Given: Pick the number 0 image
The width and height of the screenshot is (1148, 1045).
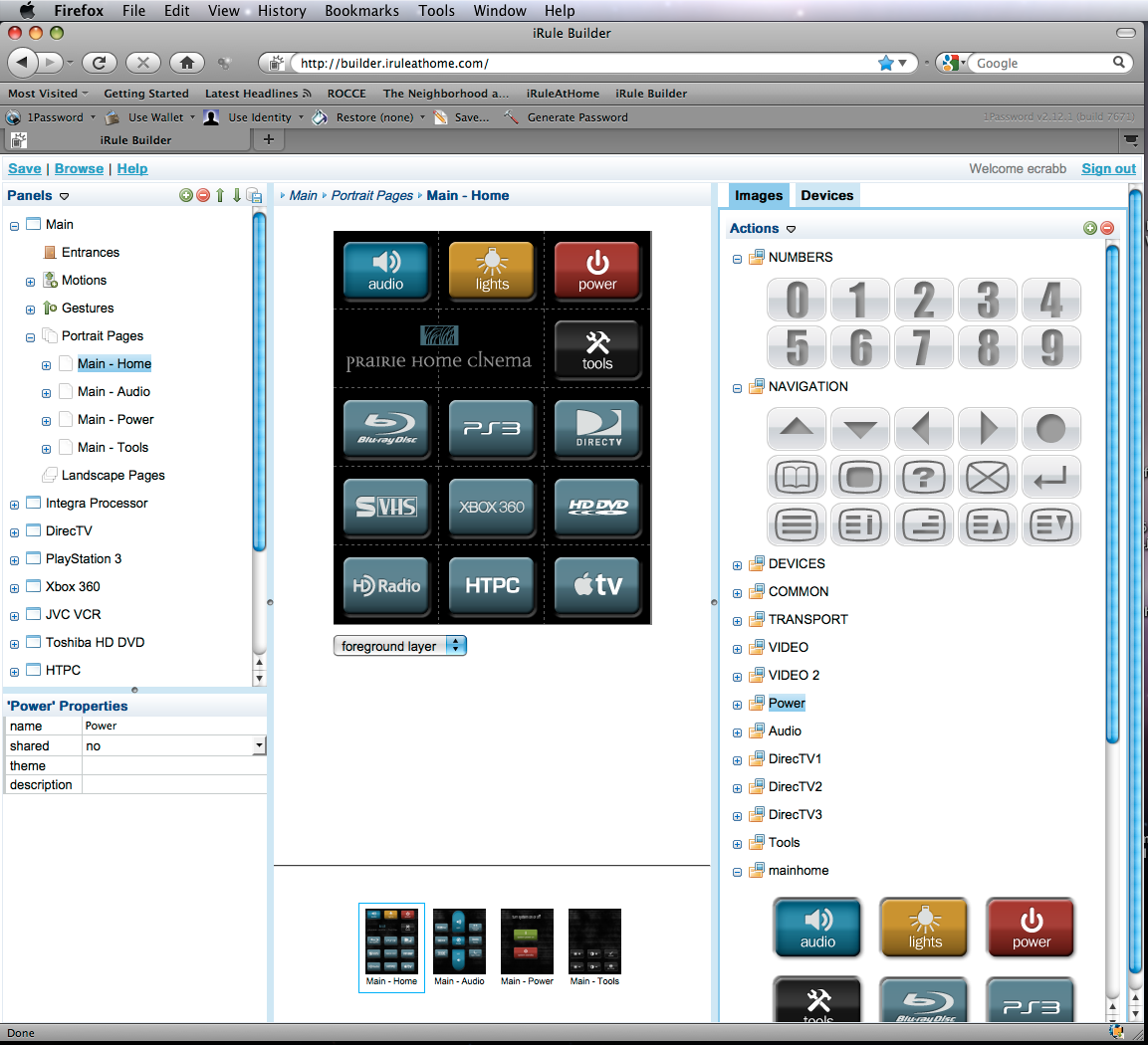Looking at the screenshot, I should [x=797, y=300].
